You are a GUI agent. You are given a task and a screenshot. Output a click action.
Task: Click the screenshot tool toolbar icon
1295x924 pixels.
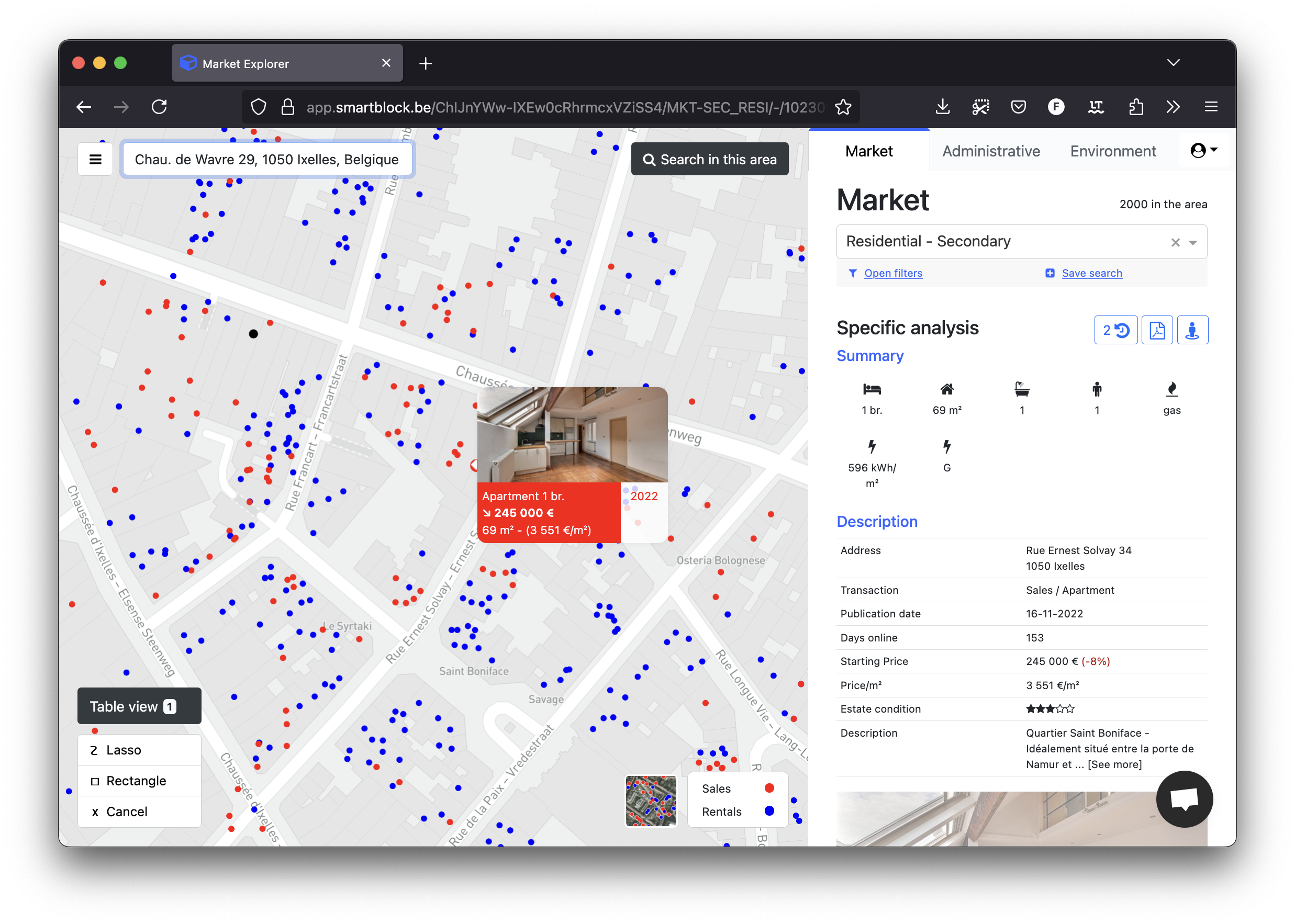coord(980,107)
